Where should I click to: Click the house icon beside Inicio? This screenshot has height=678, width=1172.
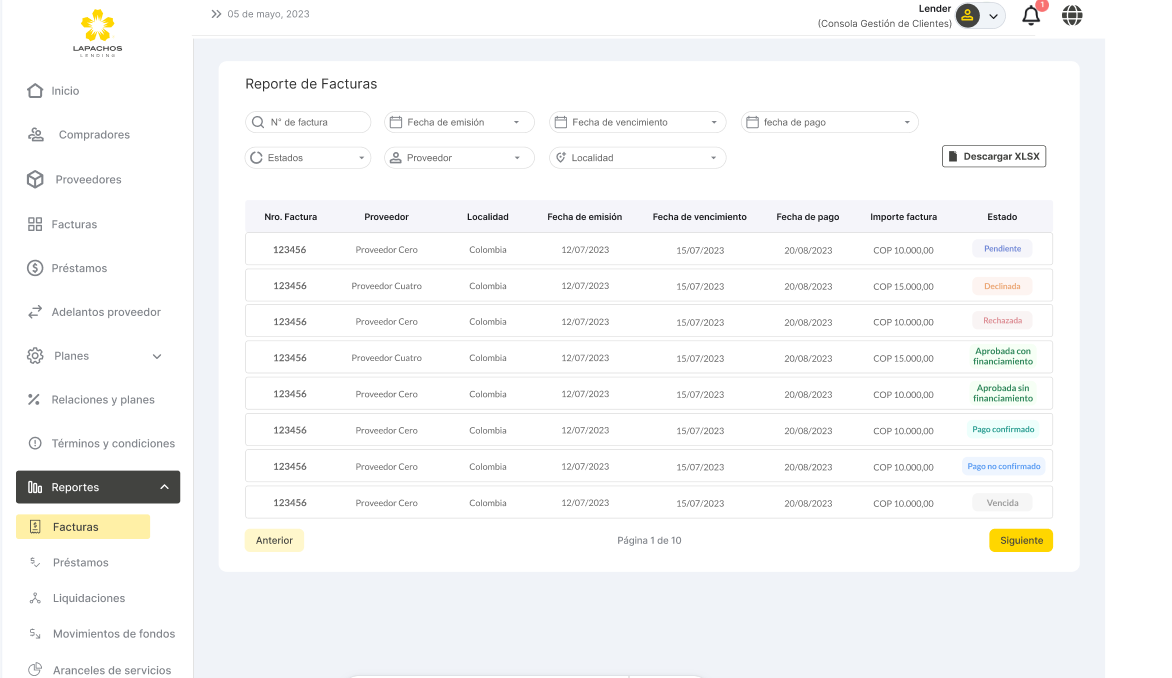[x=35, y=91]
